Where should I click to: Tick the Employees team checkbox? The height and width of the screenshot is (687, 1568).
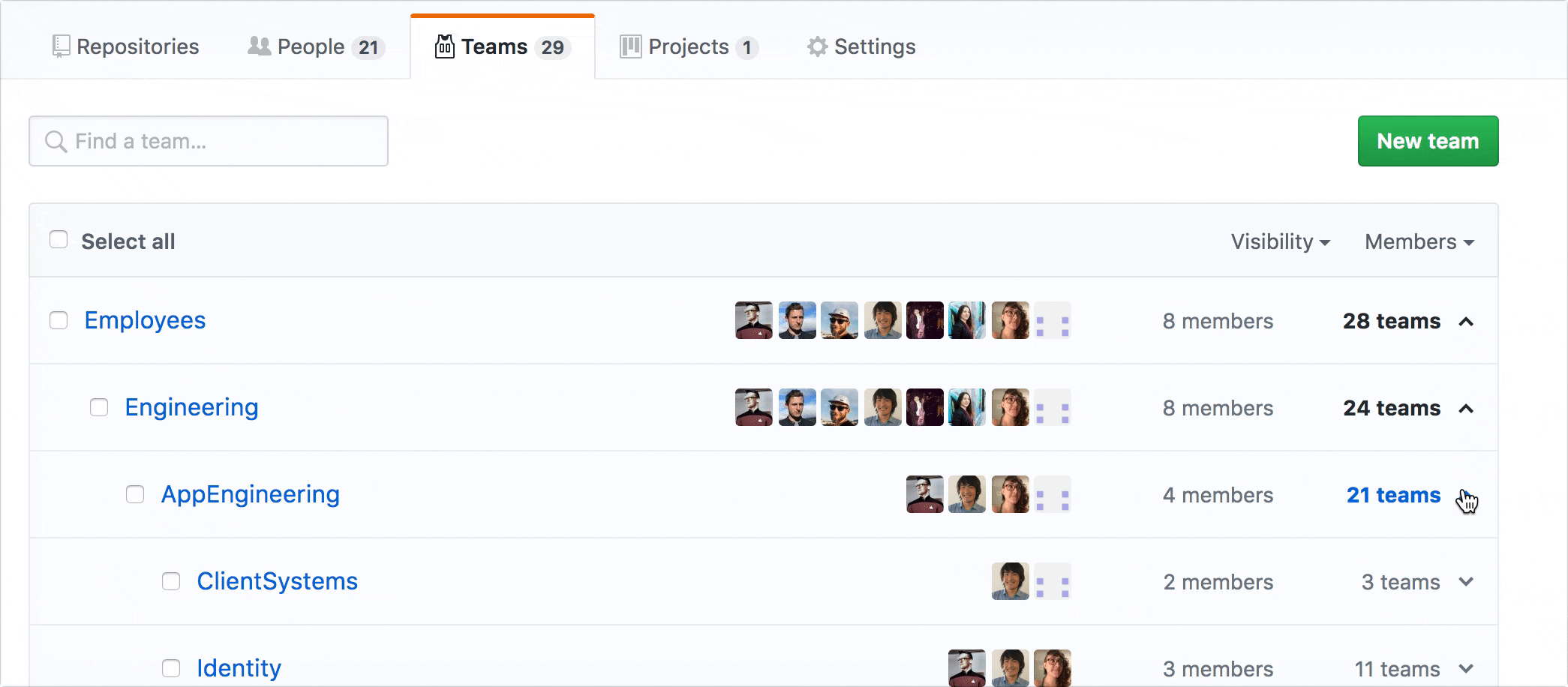59,320
